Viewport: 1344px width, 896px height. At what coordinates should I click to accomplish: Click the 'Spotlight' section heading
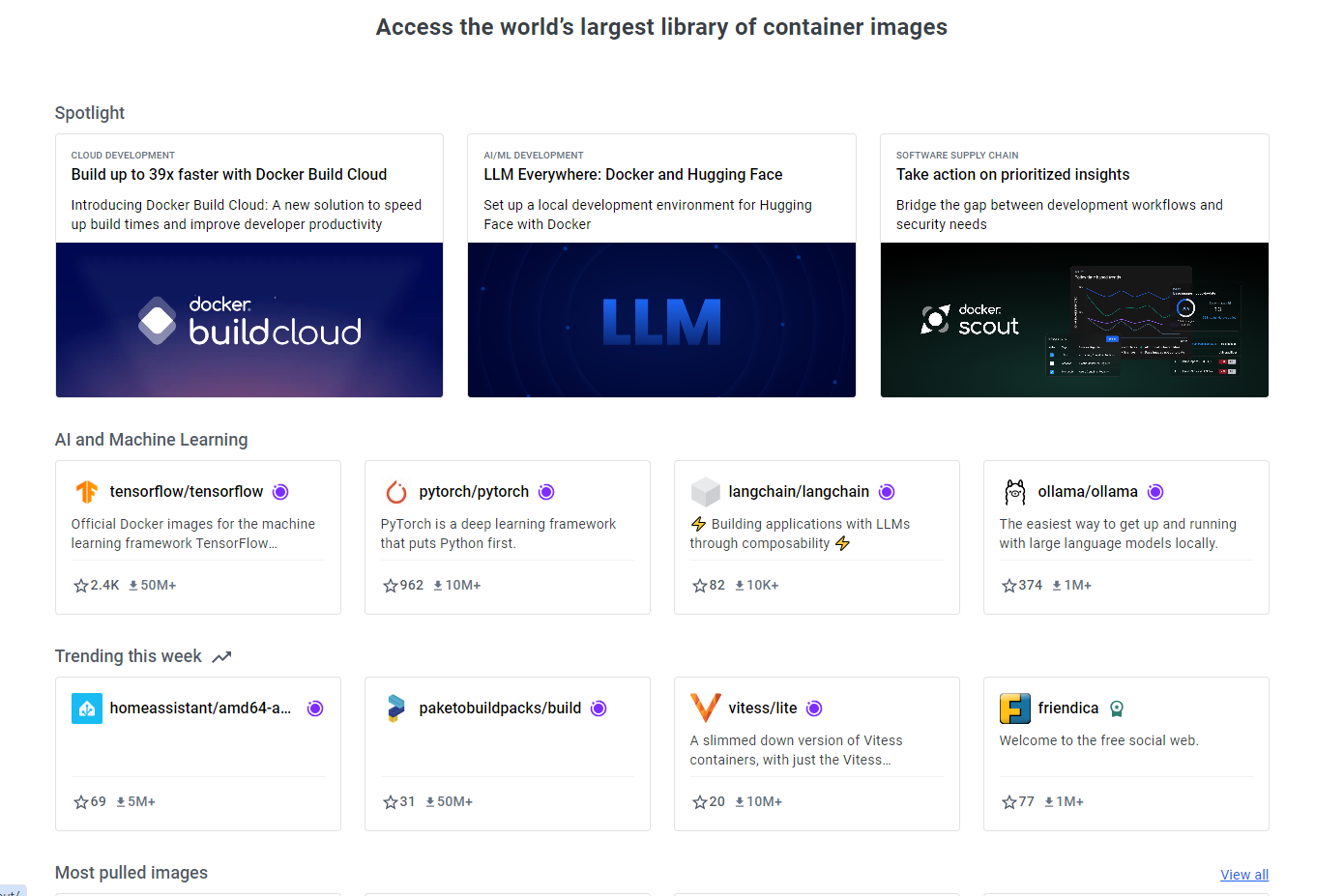(x=90, y=113)
